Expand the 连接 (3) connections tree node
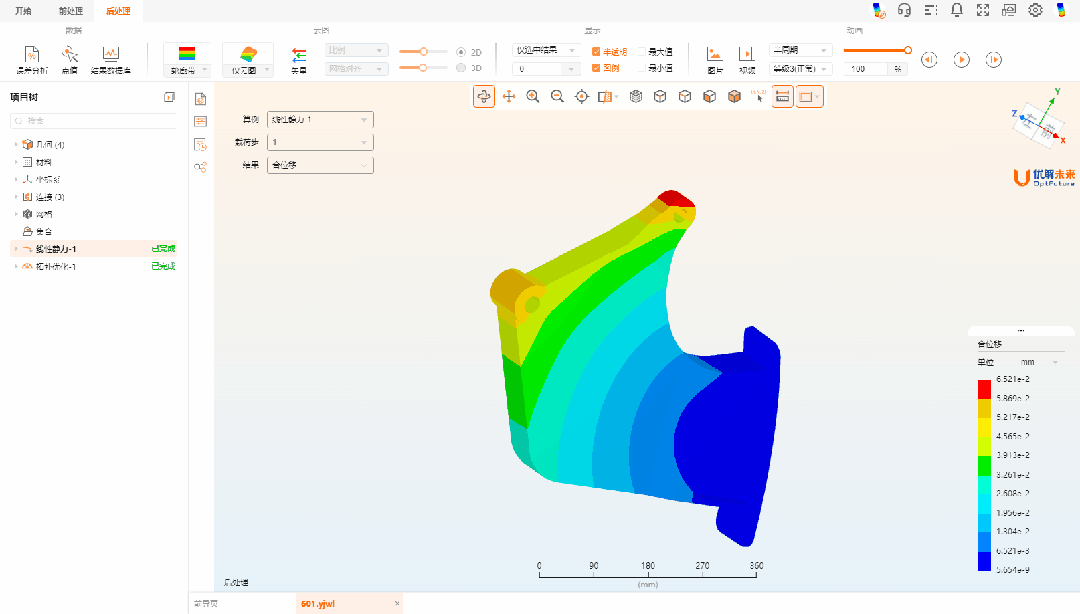Image resolution: width=1080 pixels, height=614 pixels. coord(16,197)
